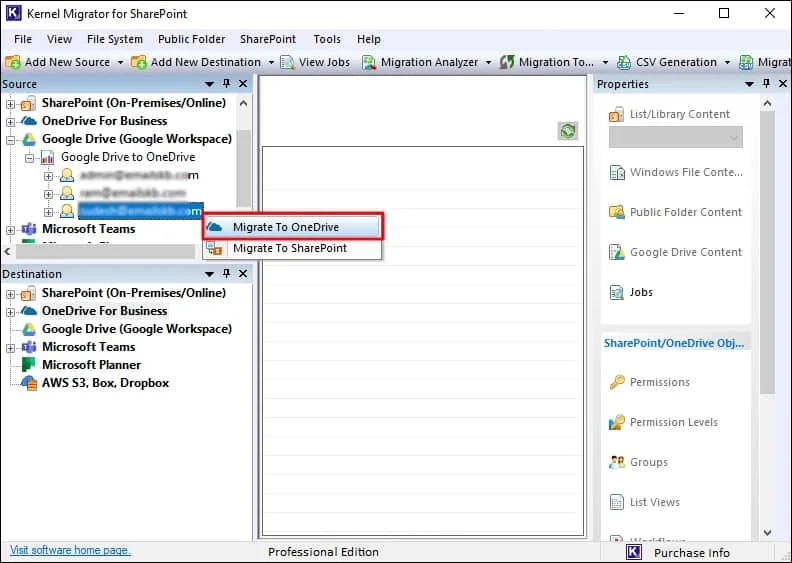Click the Windows File Content icon in Properties
The height and width of the screenshot is (563, 792).
pos(617,173)
